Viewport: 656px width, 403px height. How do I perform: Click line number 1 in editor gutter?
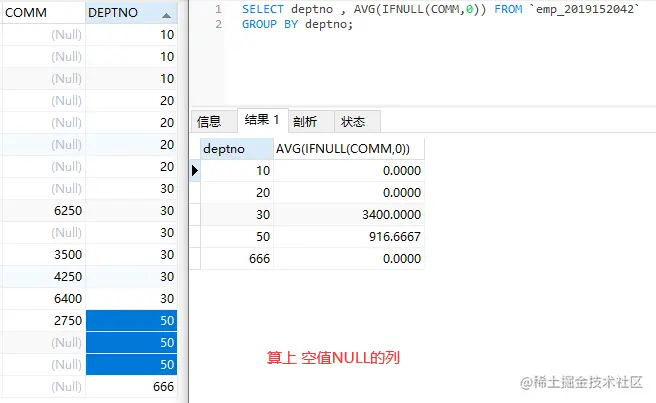point(218,9)
